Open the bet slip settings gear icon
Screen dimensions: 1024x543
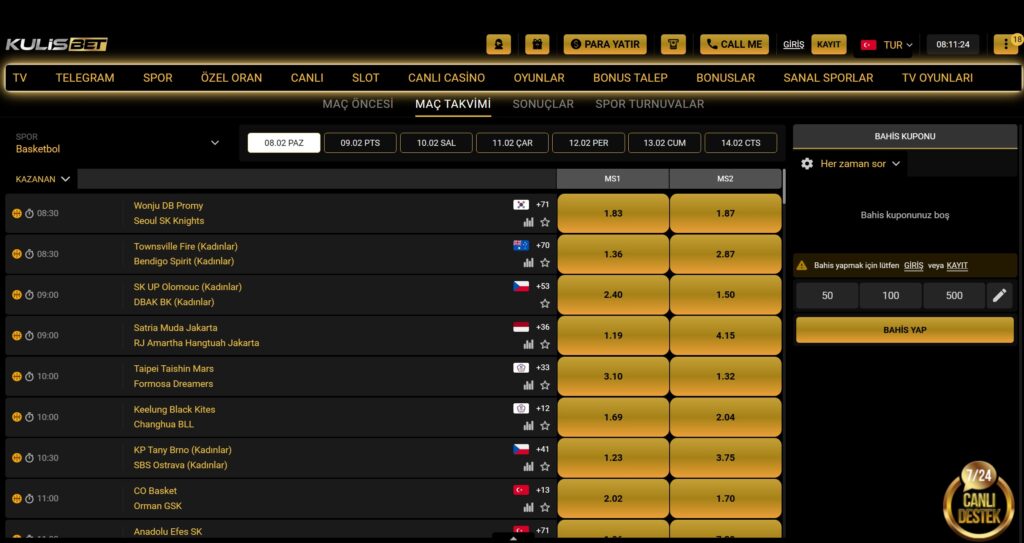[807, 163]
